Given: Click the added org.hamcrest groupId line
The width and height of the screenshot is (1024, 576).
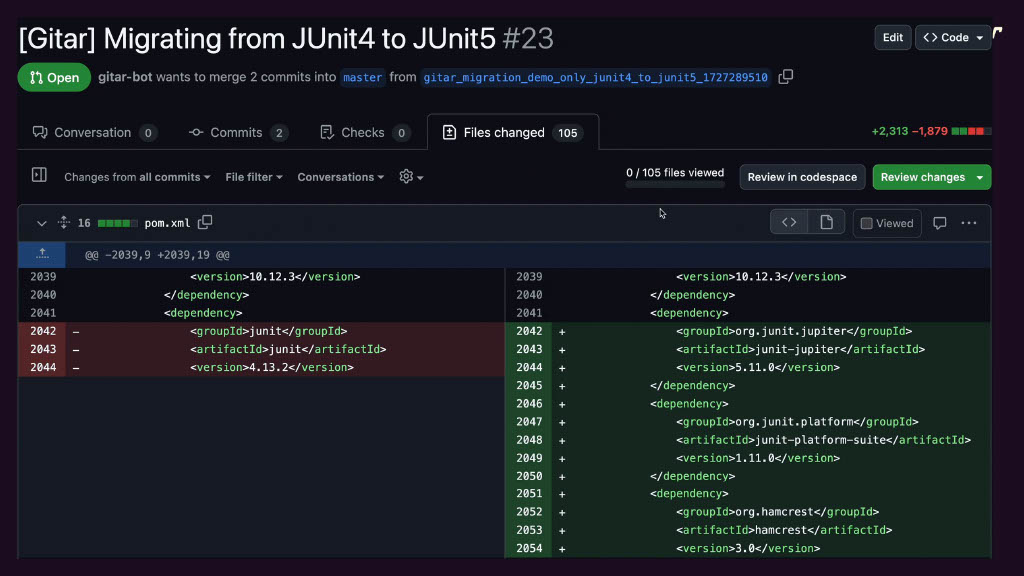Looking at the screenshot, I should [778, 512].
